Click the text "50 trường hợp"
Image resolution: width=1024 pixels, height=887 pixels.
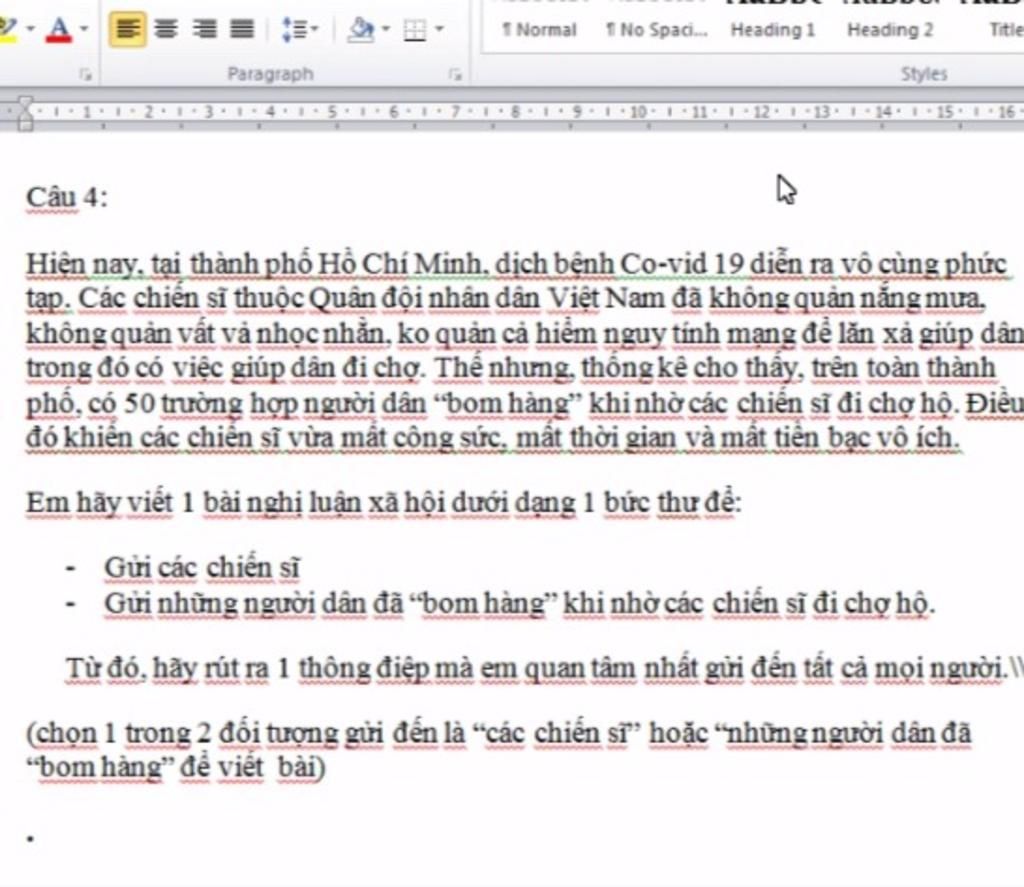209,403
